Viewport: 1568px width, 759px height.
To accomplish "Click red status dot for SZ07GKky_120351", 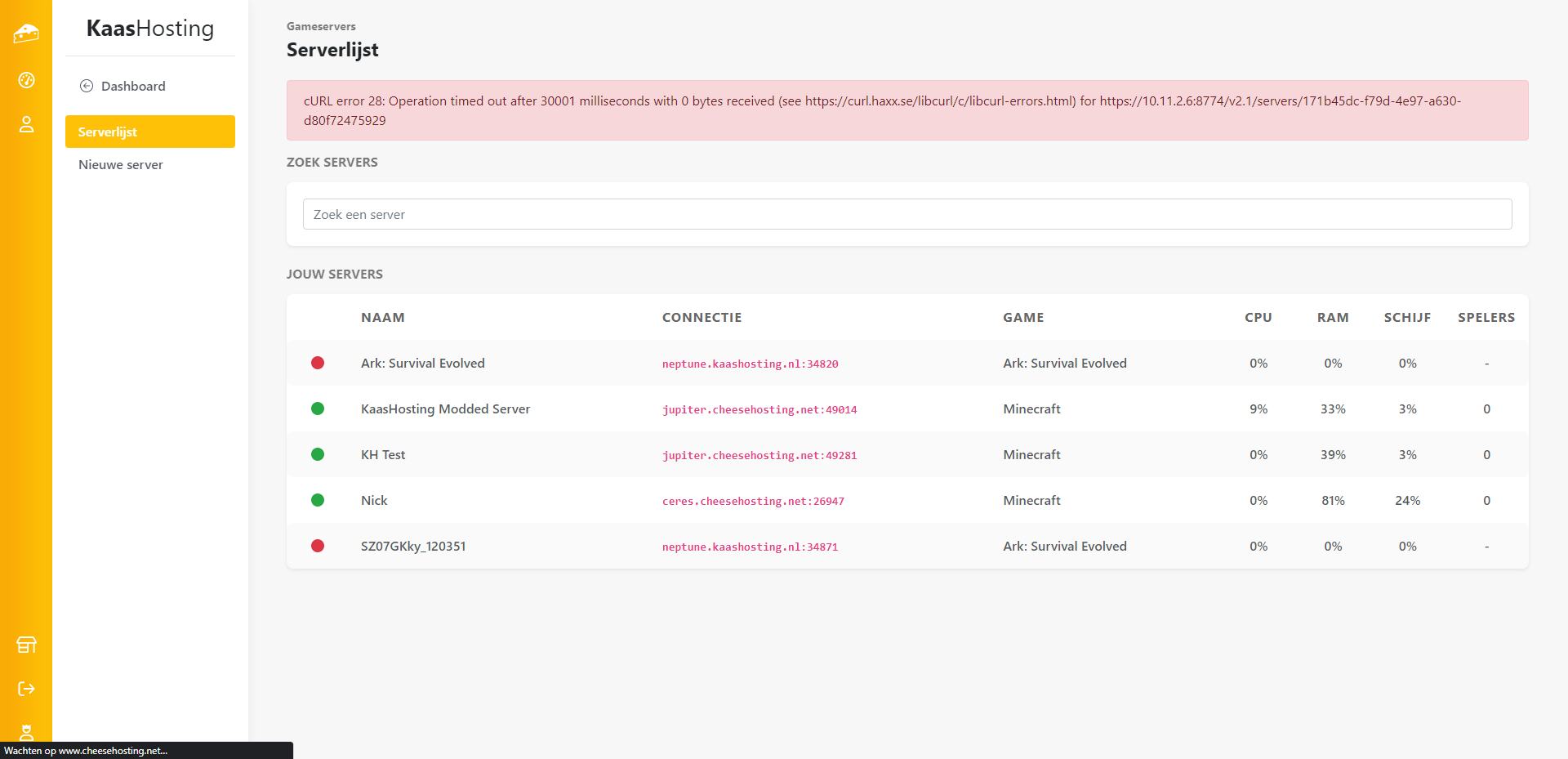I will point(318,546).
